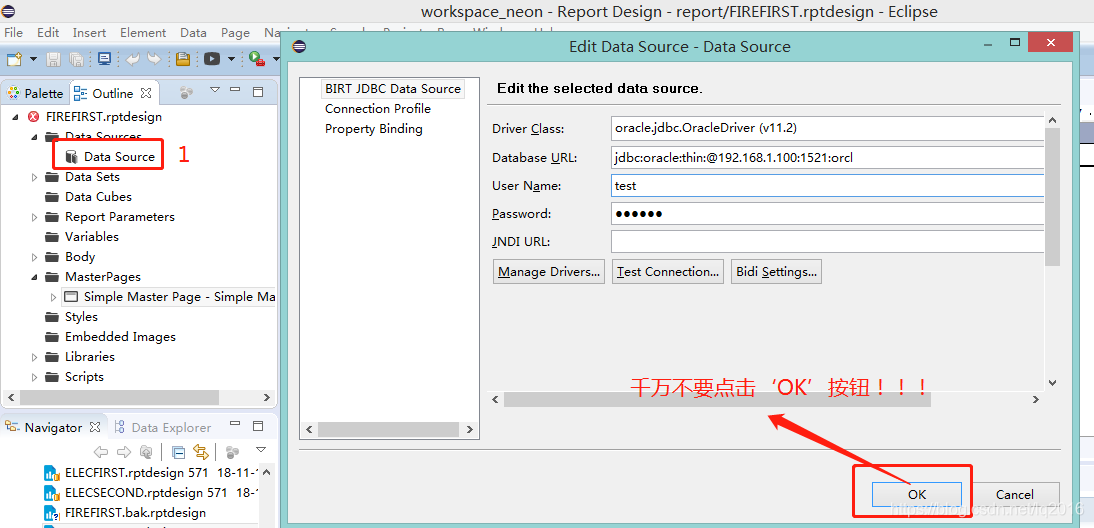This screenshot has height=528, width=1094.
Task: Click the yellow file-tray toolbar icon
Action: point(183,59)
